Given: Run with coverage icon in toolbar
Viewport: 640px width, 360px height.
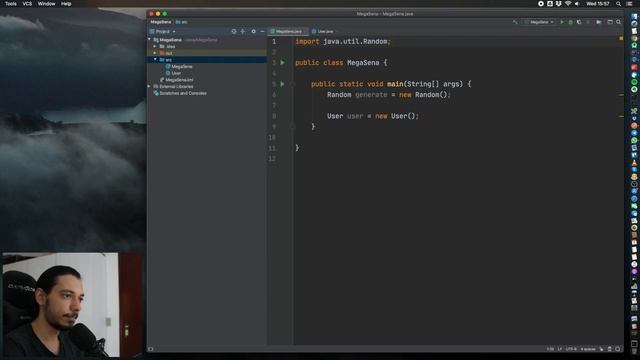Looking at the screenshot, I should click(x=579, y=22).
